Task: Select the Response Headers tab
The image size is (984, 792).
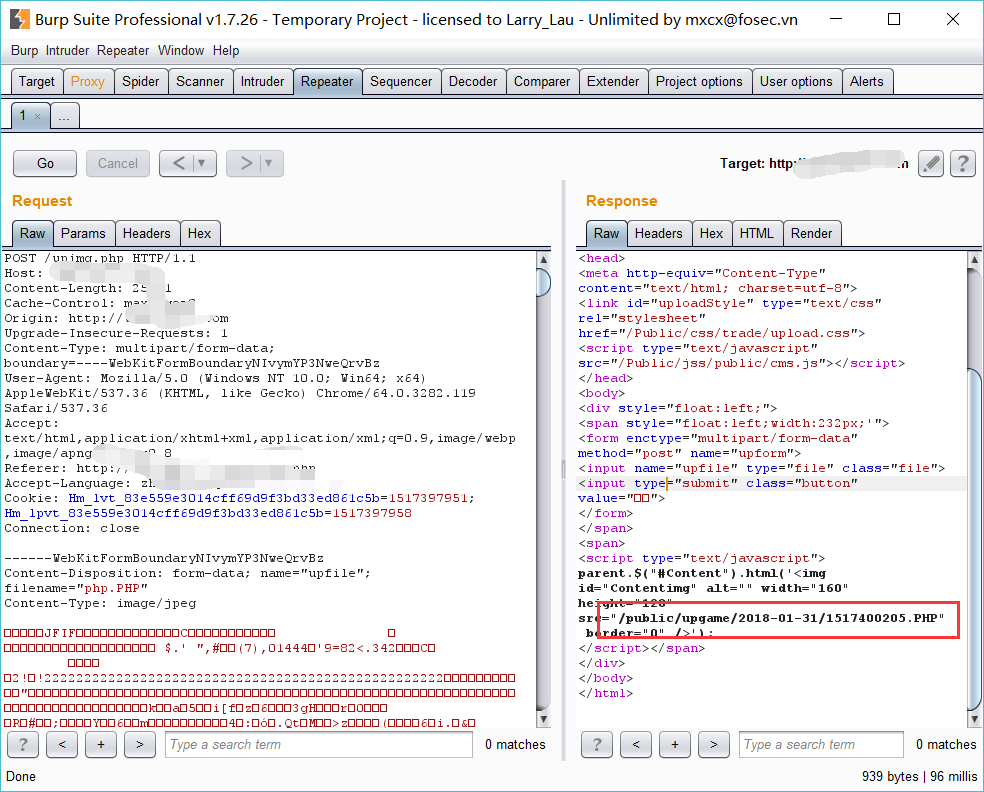Action: (x=658, y=233)
